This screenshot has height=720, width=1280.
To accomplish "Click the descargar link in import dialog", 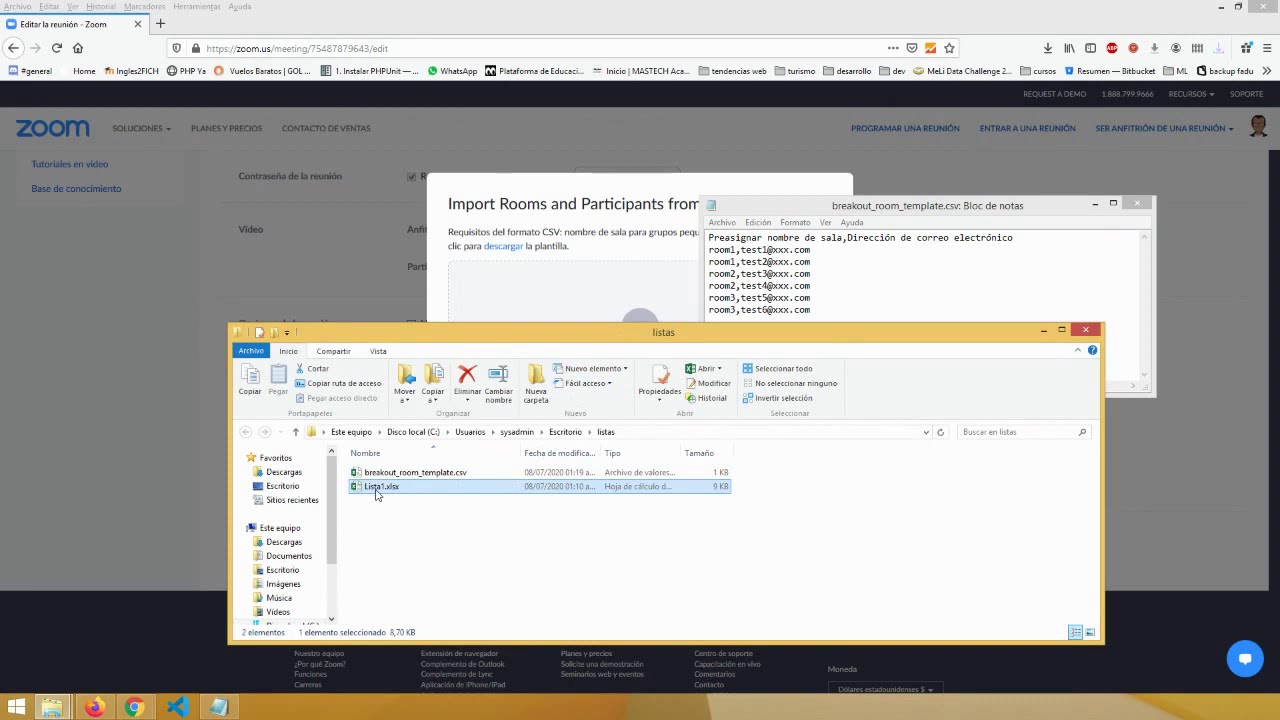I will [x=503, y=246].
